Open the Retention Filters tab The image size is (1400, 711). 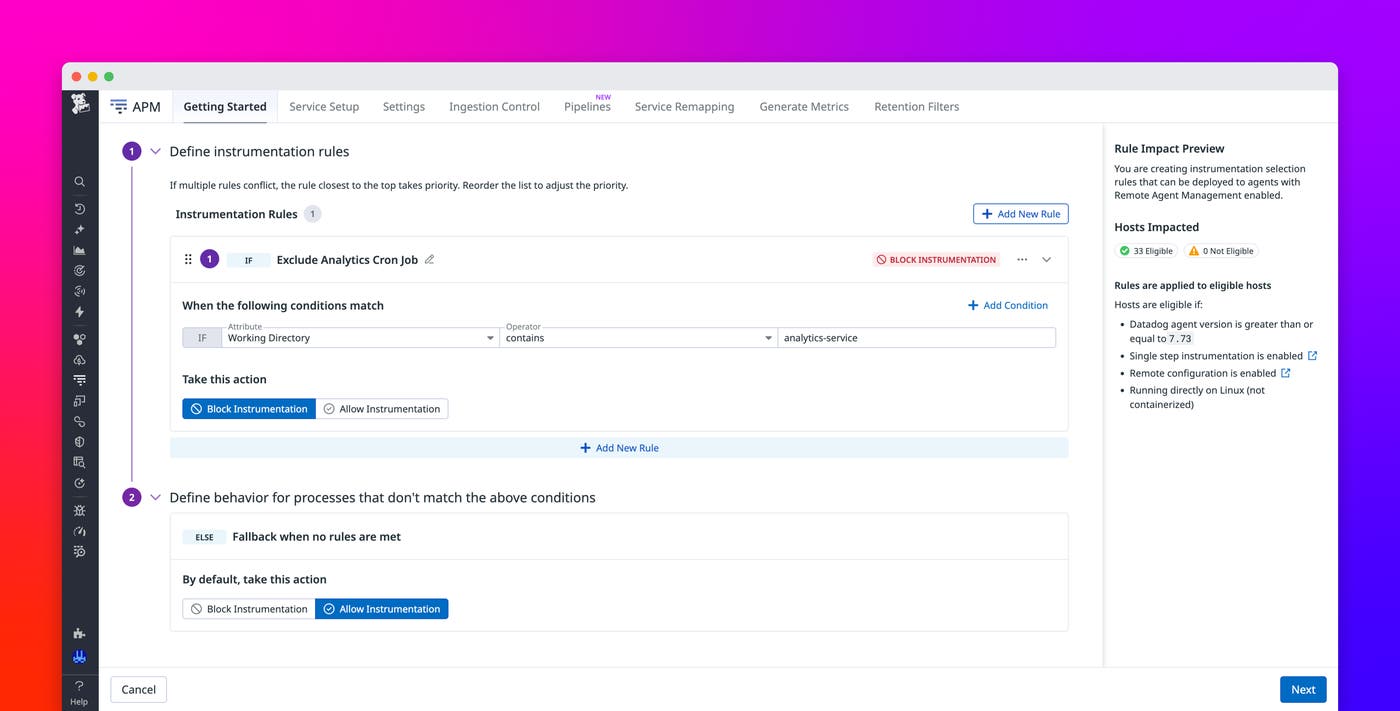tap(916, 106)
